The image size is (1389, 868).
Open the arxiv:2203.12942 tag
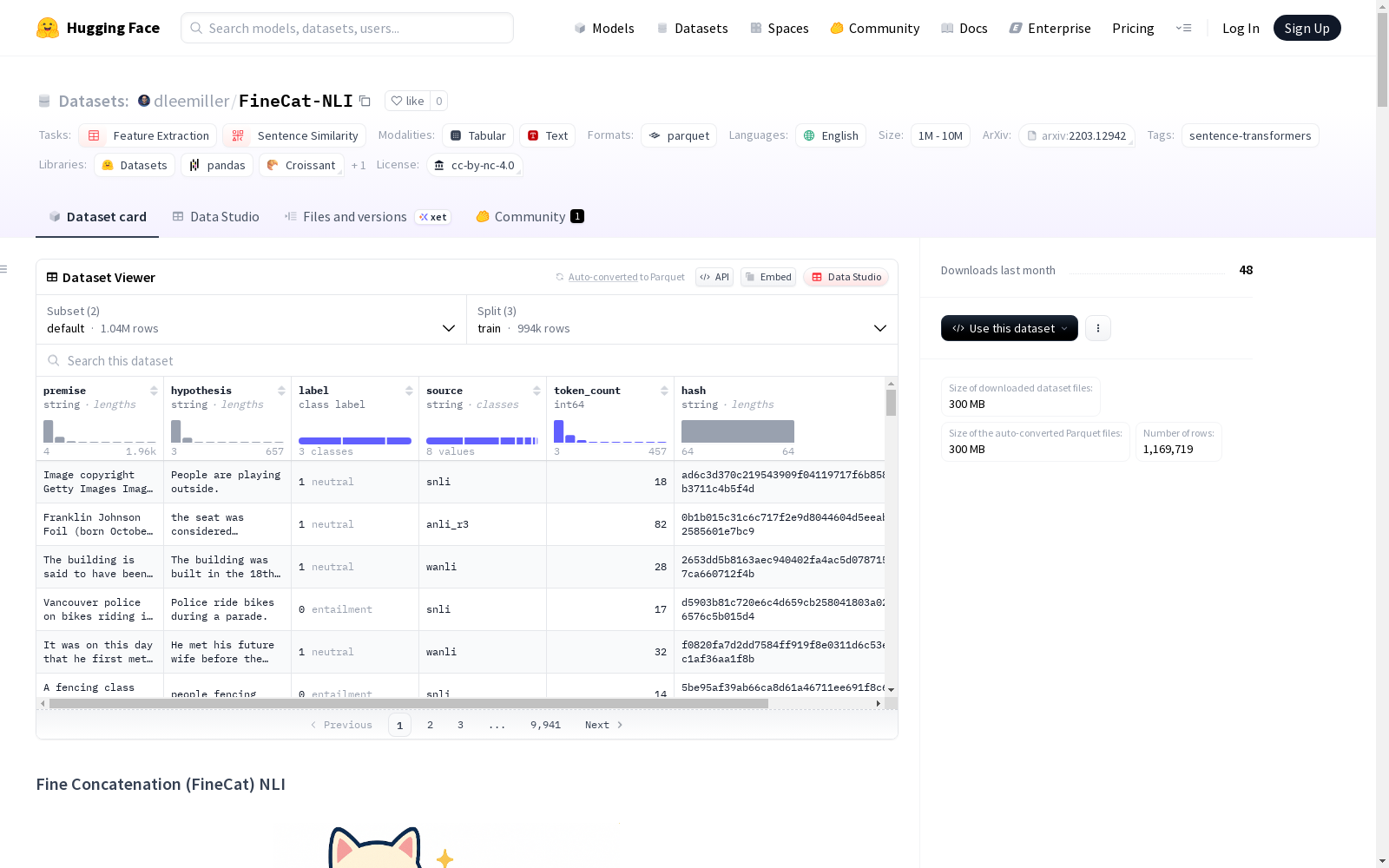click(x=1076, y=135)
